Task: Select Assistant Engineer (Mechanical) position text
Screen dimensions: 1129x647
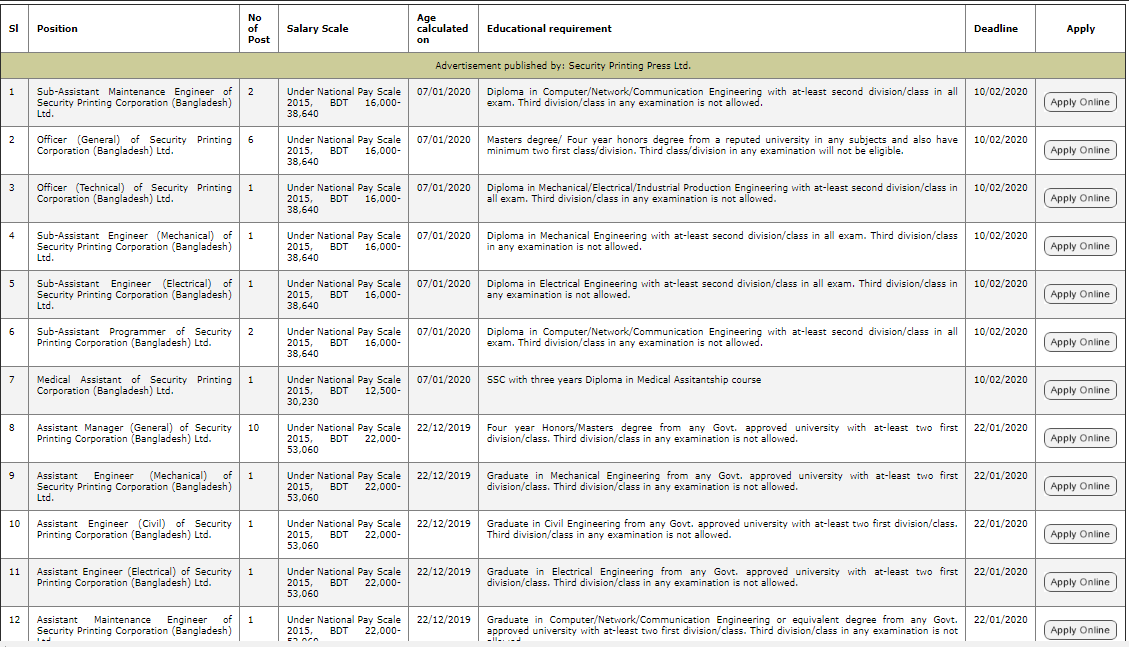Action: 134,487
